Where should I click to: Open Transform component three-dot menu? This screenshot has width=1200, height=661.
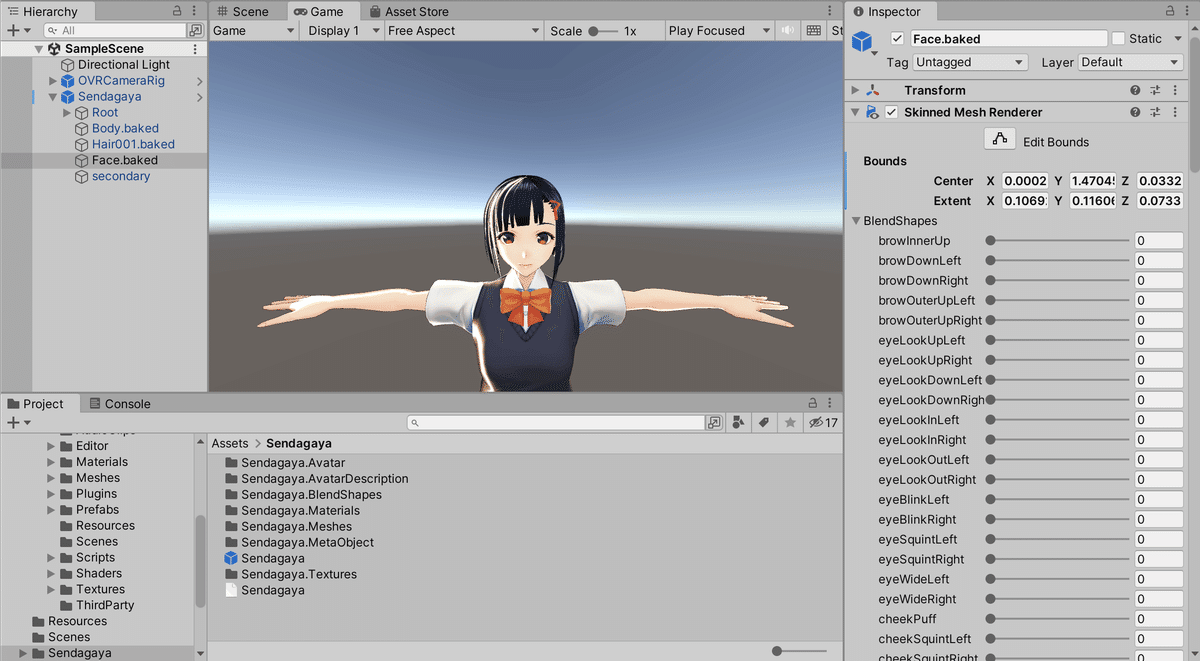pos(1174,90)
